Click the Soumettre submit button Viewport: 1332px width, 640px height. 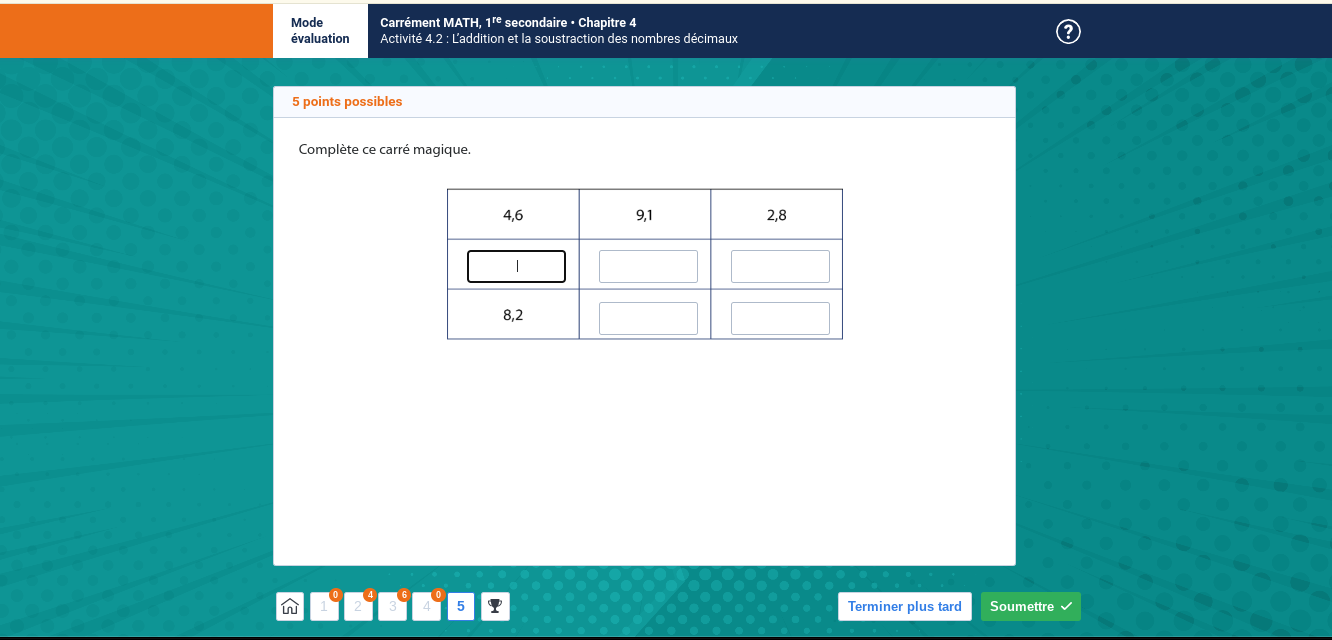[1030, 606]
